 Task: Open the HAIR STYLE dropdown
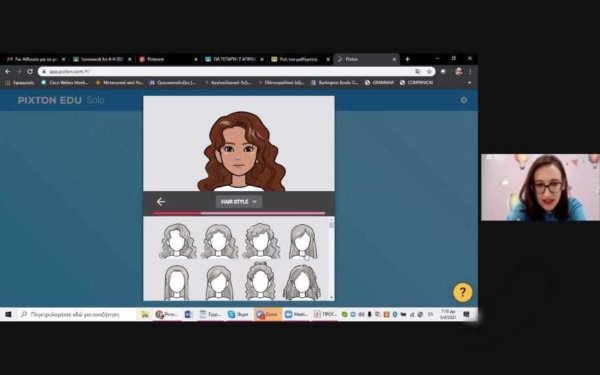(x=239, y=201)
